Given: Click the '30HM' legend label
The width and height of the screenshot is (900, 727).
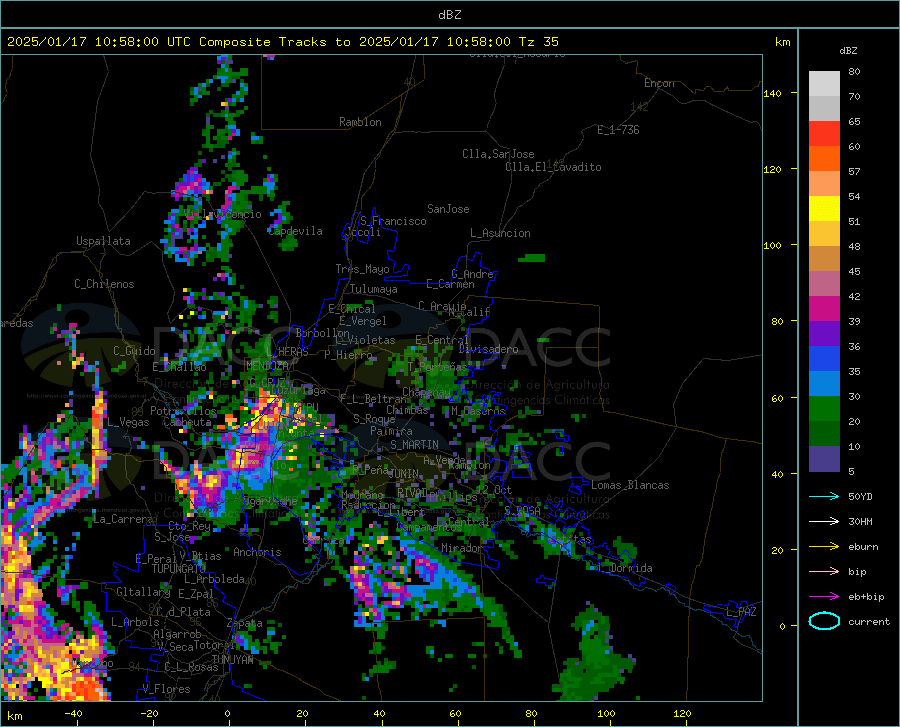Looking at the screenshot, I should pos(860,522).
